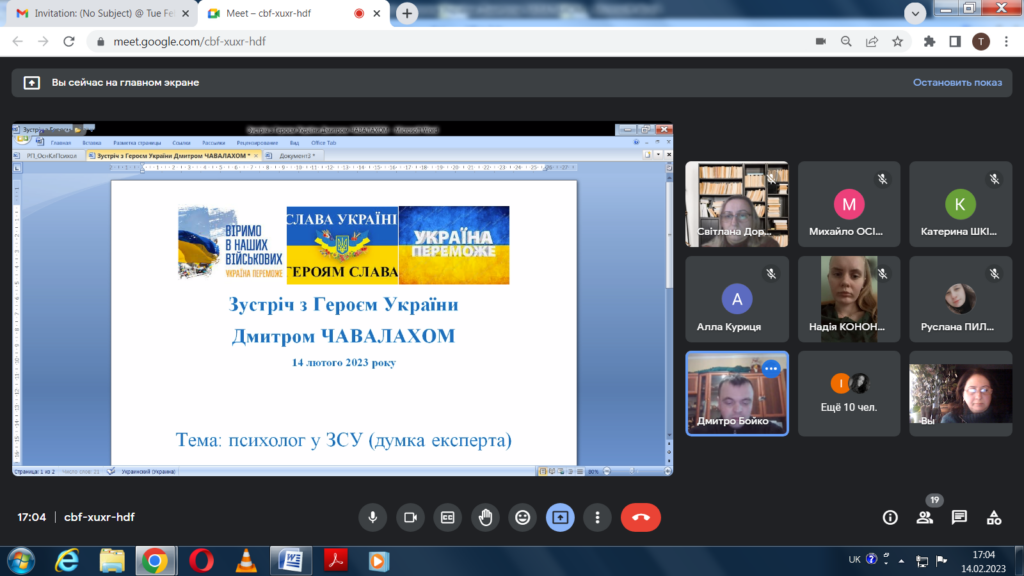1024x576 pixels.
Task: Bookmark this page with star icon
Action: tap(897, 41)
